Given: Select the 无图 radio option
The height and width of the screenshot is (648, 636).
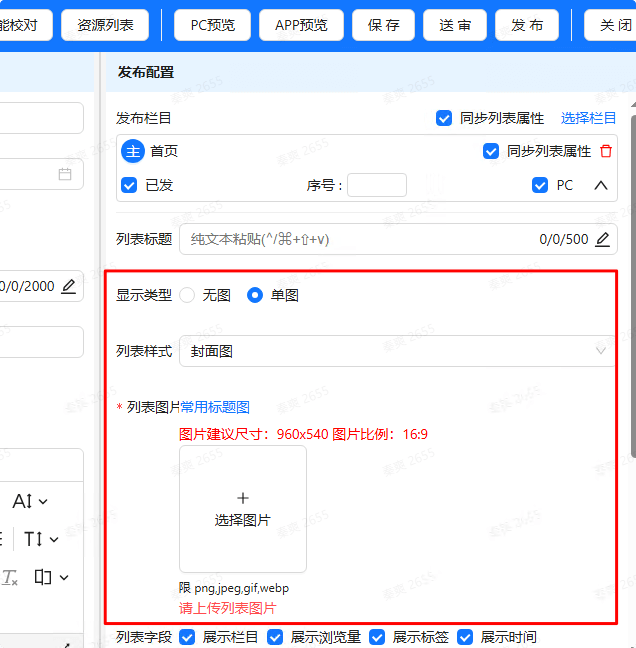Looking at the screenshot, I should [187, 295].
